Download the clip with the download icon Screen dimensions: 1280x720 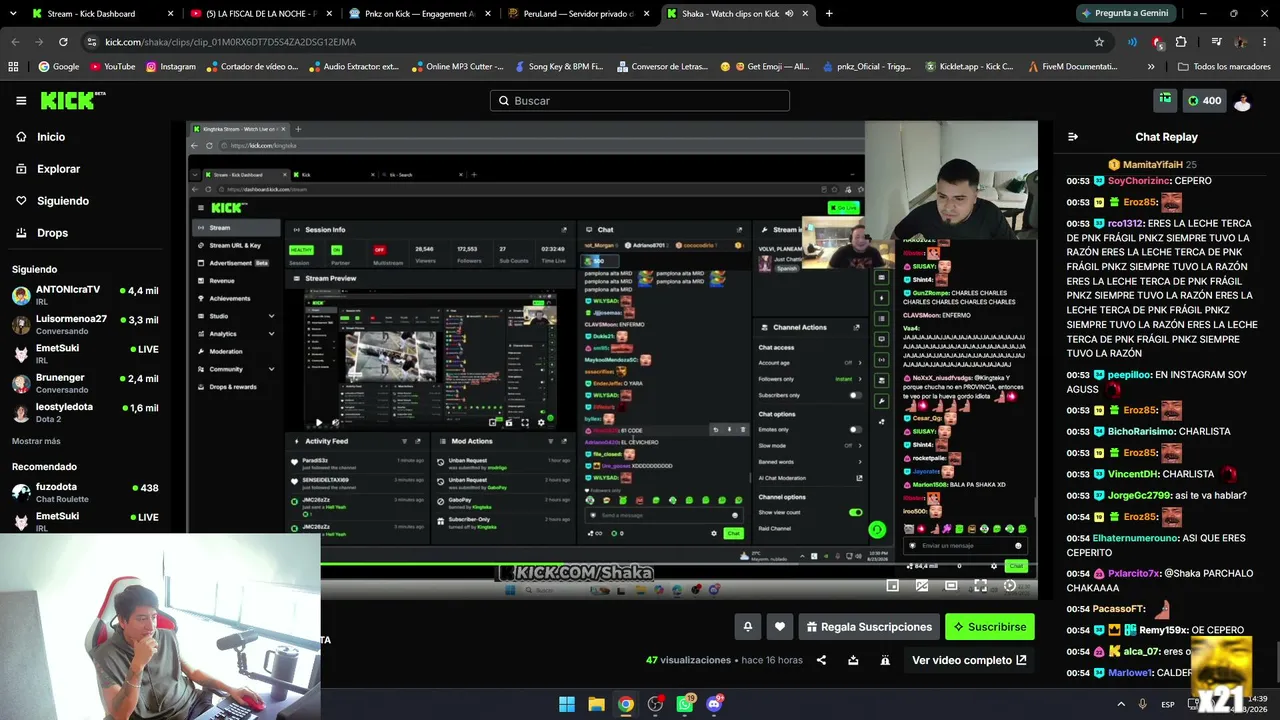tap(853, 660)
